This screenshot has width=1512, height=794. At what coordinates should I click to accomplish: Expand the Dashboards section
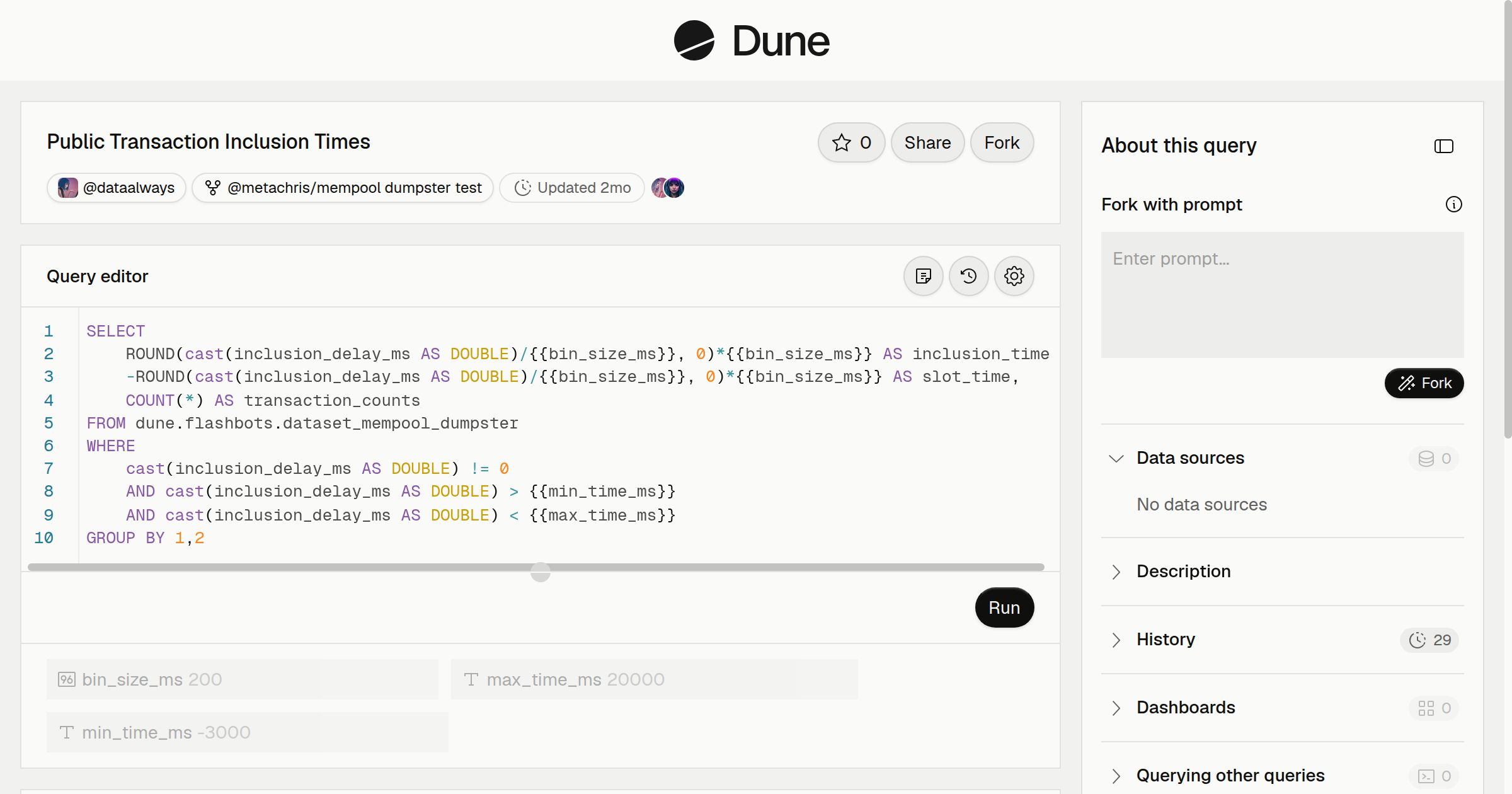1116,708
